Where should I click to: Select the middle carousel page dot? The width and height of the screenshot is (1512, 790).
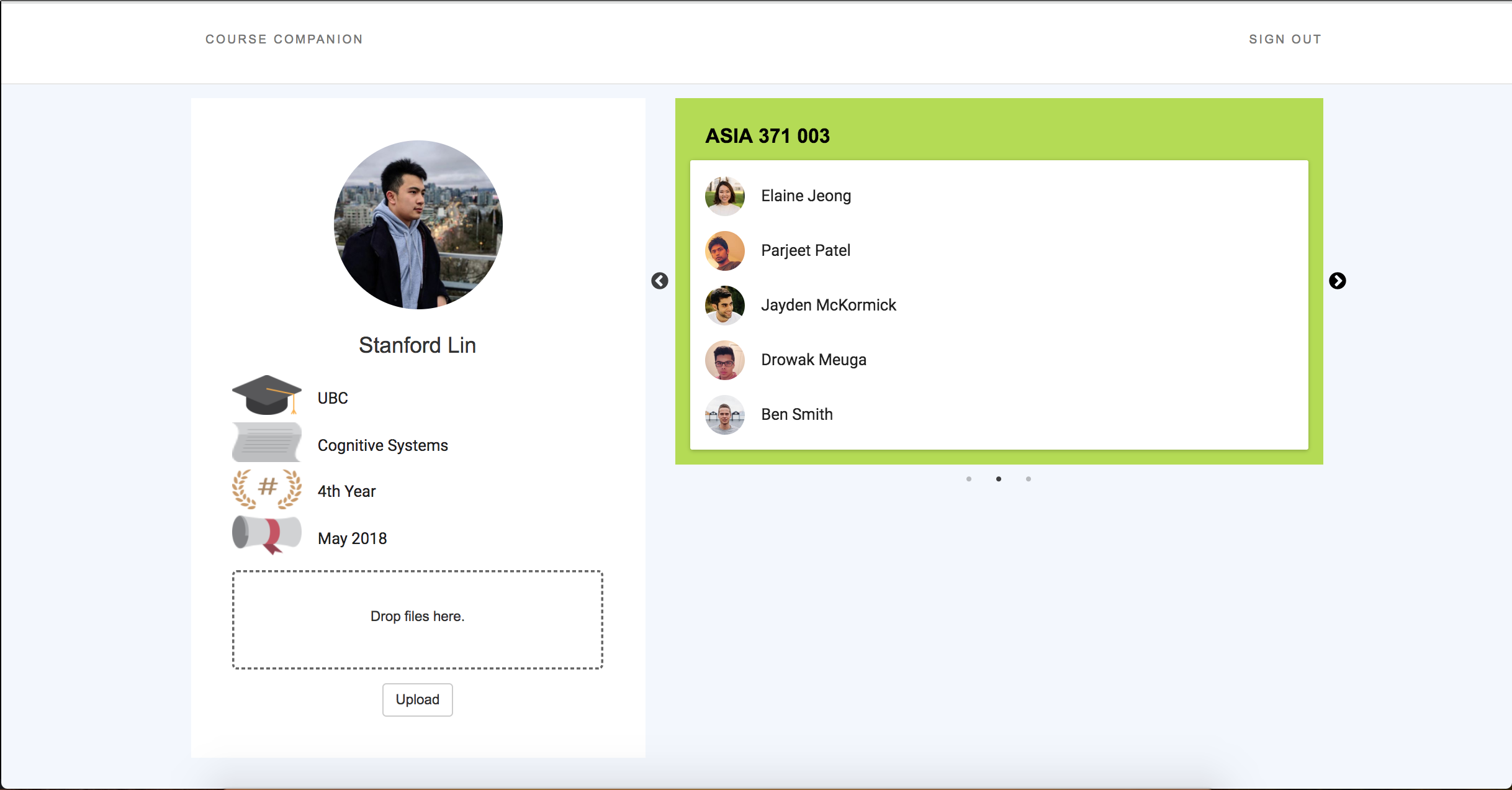tap(999, 479)
